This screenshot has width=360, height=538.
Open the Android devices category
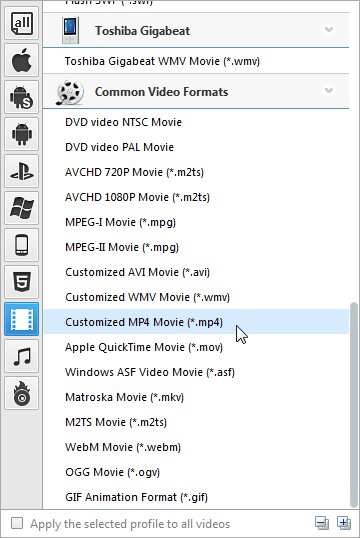point(22,134)
